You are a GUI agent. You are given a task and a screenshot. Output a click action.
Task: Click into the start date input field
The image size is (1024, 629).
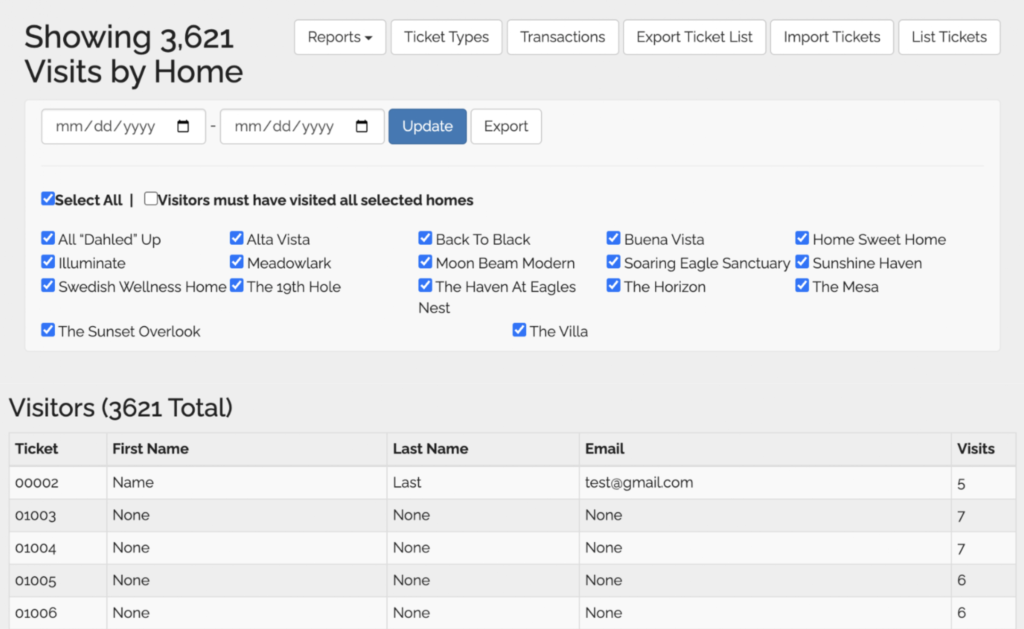[x=110, y=127]
